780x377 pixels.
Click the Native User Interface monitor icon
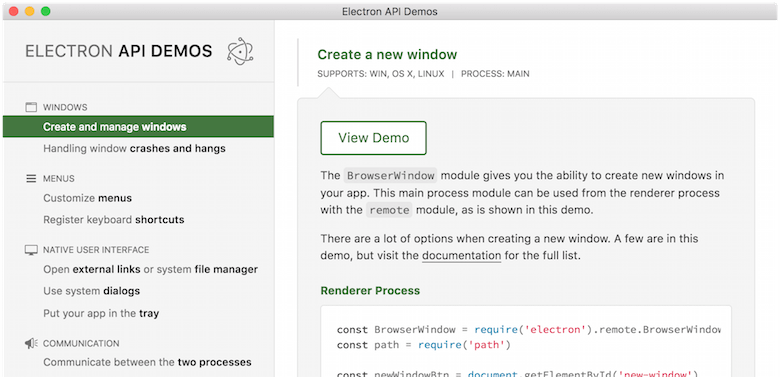pyautogui.click(x=31, y=250)
